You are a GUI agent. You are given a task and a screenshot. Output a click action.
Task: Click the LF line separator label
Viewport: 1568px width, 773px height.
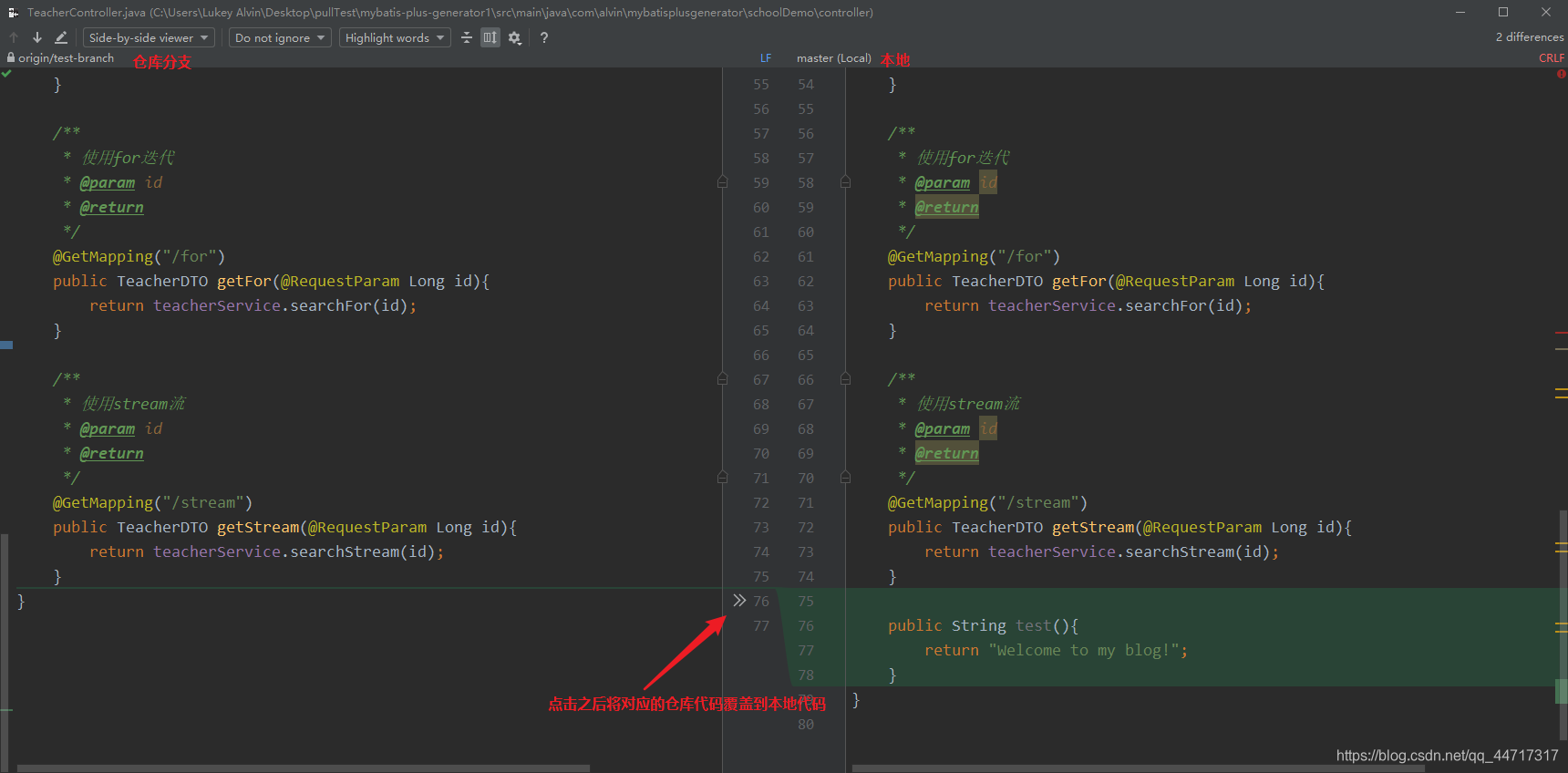pos(766,57)
